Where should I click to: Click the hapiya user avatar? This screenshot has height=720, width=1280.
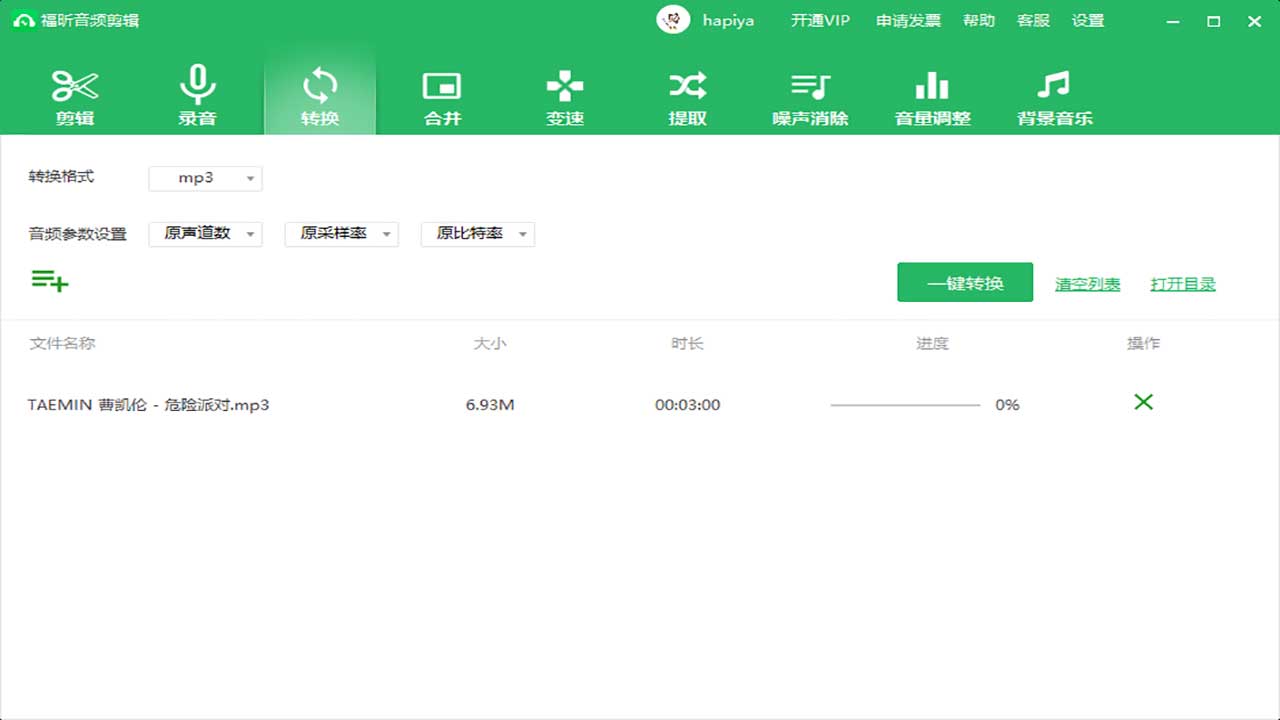[x=673, y=20]
